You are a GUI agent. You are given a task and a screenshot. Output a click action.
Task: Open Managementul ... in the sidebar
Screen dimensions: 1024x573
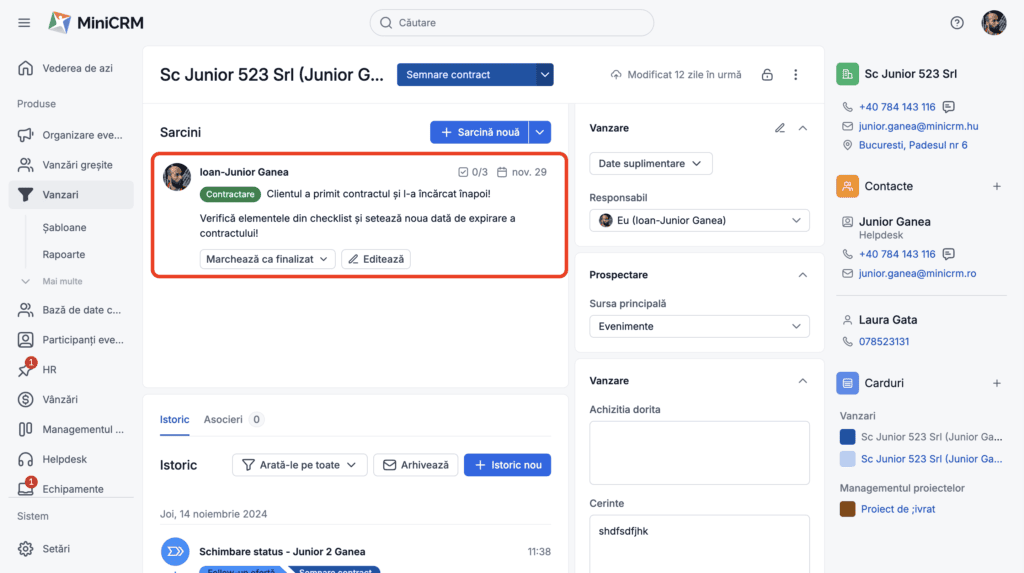pyautogui.click(x=71, y=429)
